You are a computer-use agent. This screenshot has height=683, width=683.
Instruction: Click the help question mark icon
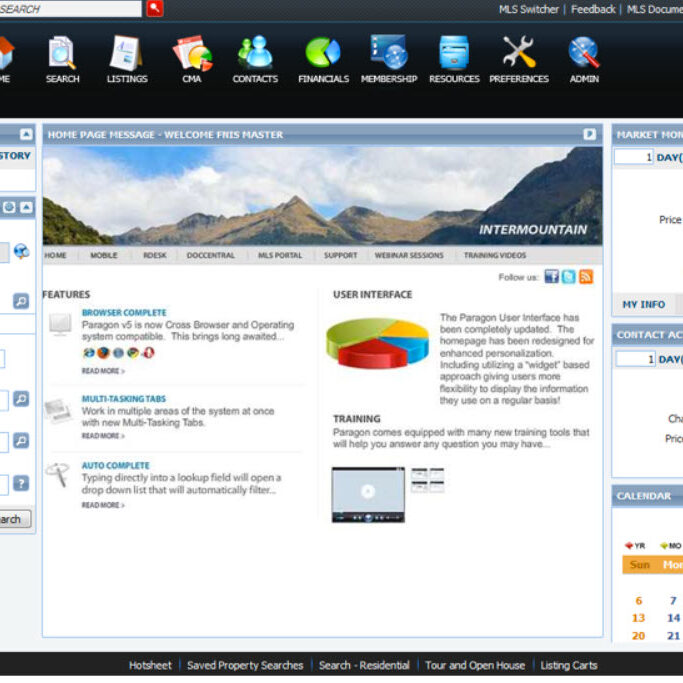[x=21, y=483]
